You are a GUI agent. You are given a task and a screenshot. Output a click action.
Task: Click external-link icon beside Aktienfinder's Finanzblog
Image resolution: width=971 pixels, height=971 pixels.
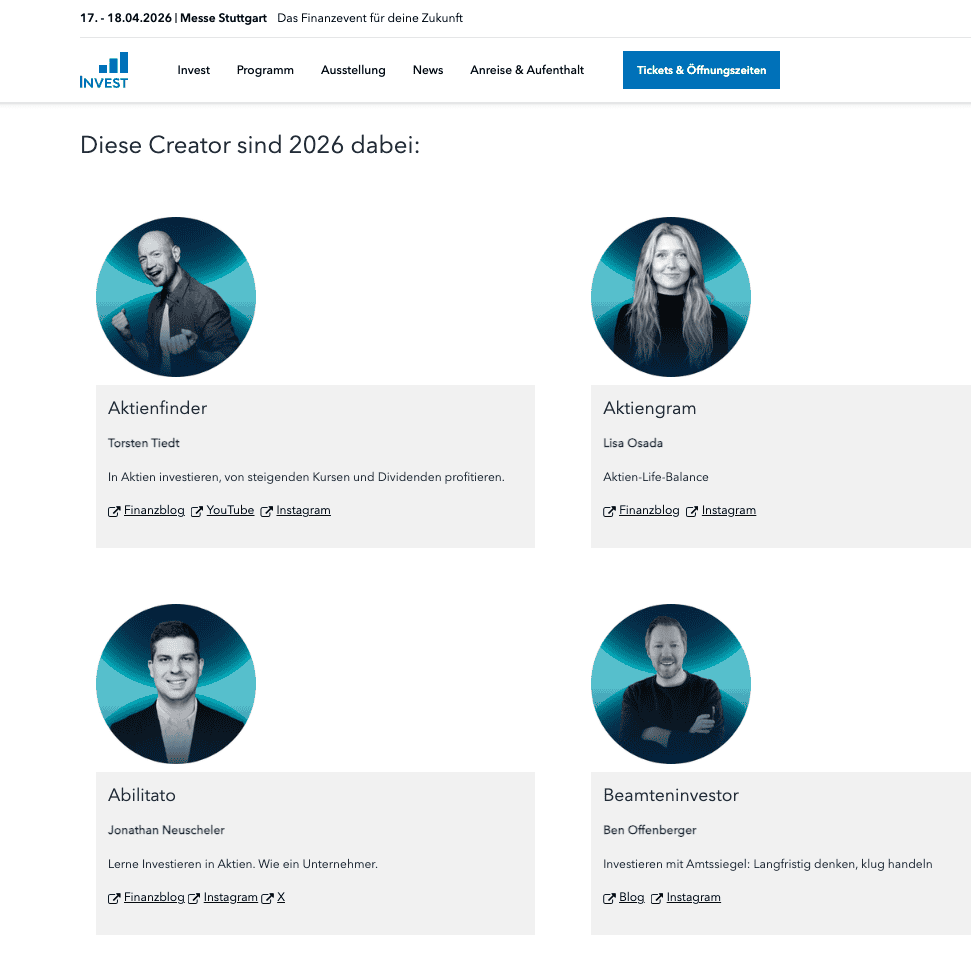(x=114, y=511)
